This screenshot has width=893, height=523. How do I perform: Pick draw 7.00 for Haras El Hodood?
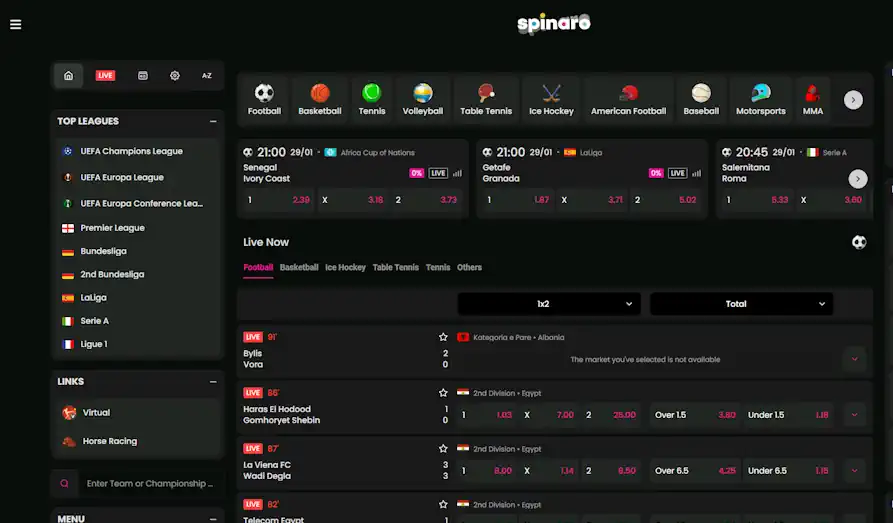(550, 415)
